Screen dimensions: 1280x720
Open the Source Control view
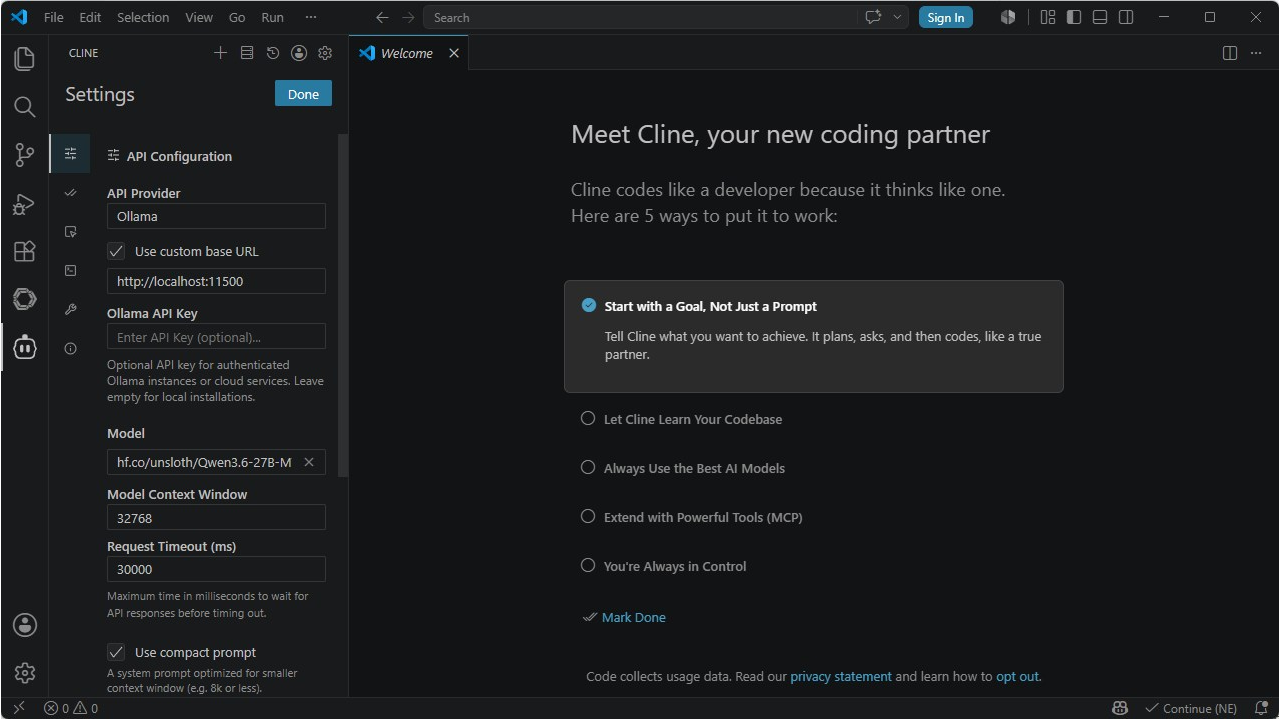pyautogui.click(x=24, y=155)
